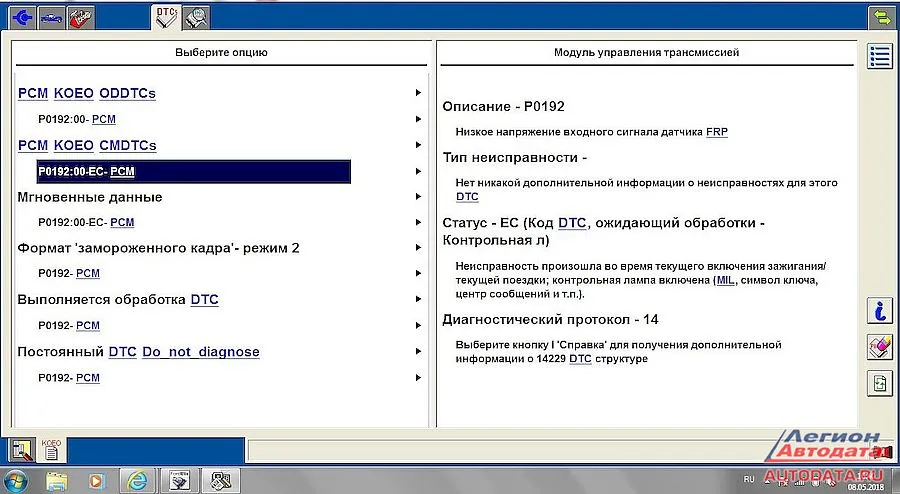Open the magnifier datalogger tab
This screenshot has width=900, height=494.
196,18
